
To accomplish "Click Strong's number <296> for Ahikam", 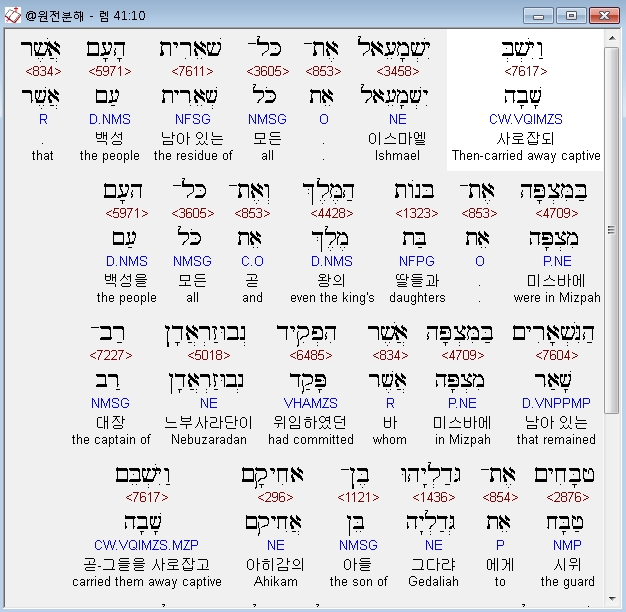I will [x=275, y=497].
